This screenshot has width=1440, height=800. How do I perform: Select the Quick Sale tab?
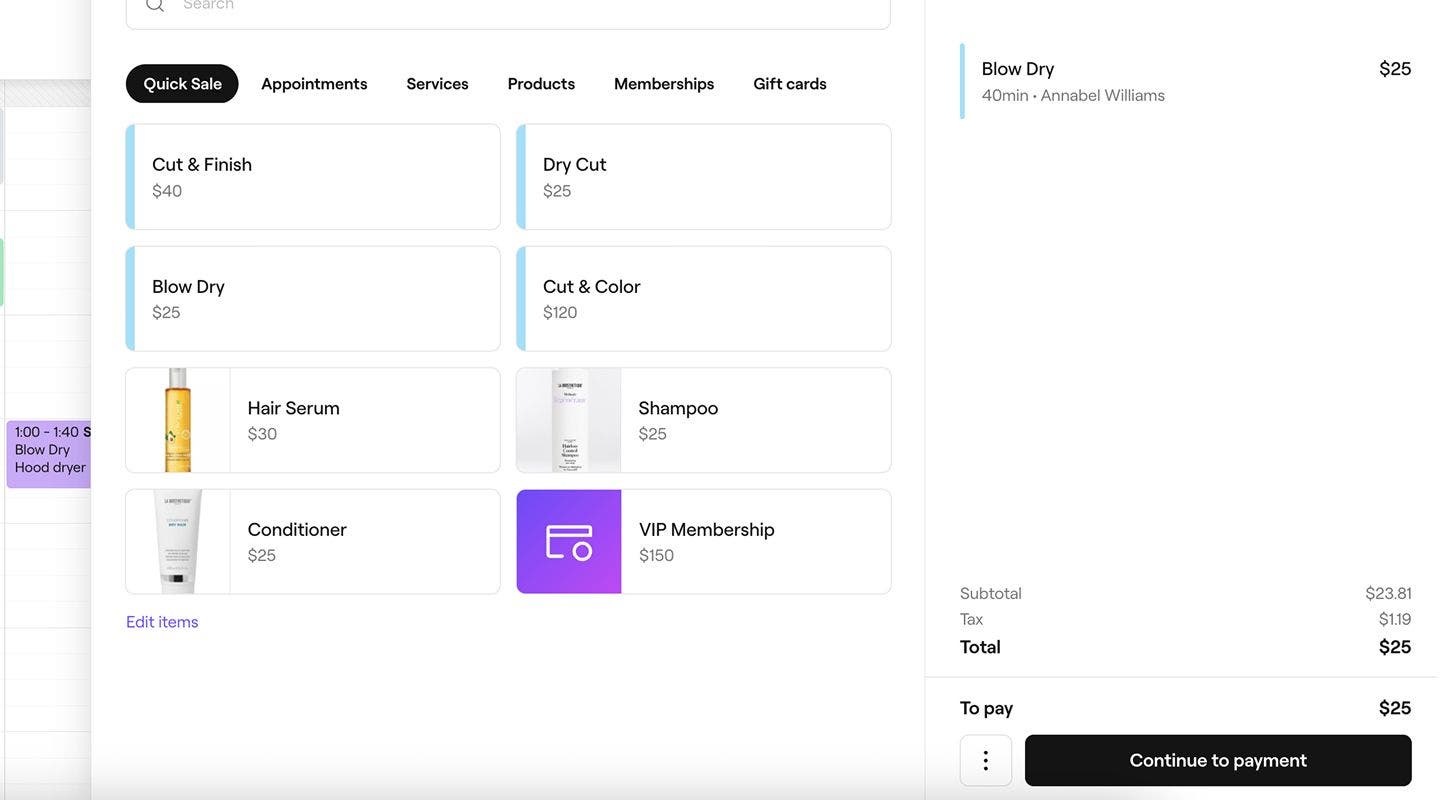pos(182,84)
